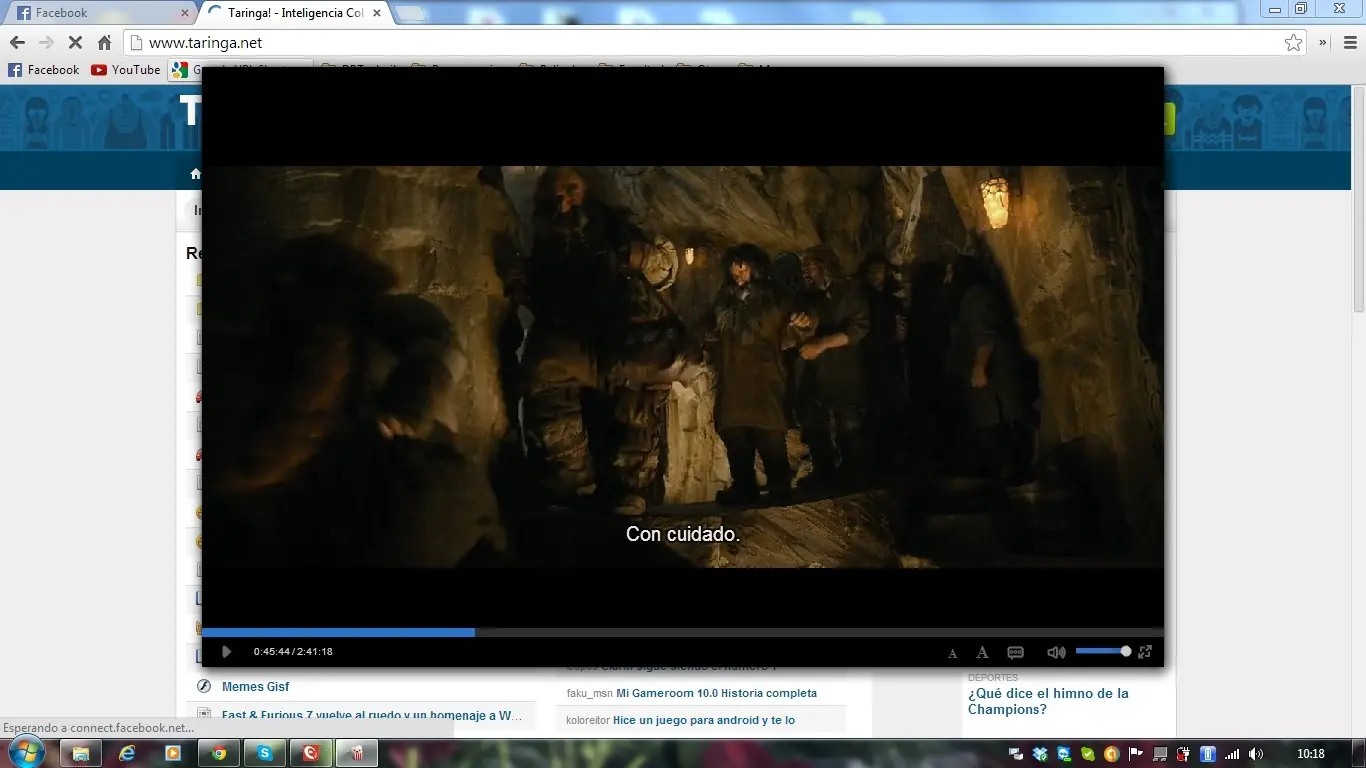Open the Action Center flag icon
Screen dimensions: 1366x768
[x=1136, y=754]
